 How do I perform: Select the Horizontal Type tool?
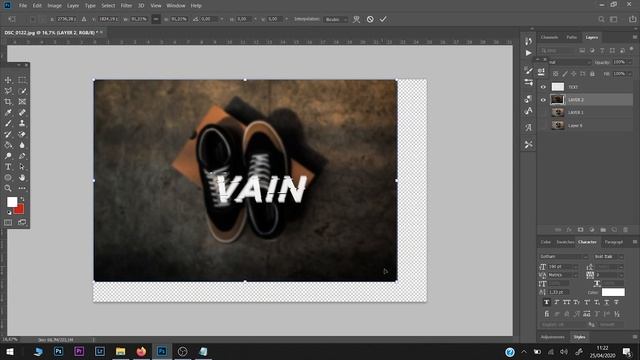pos(8,167)
